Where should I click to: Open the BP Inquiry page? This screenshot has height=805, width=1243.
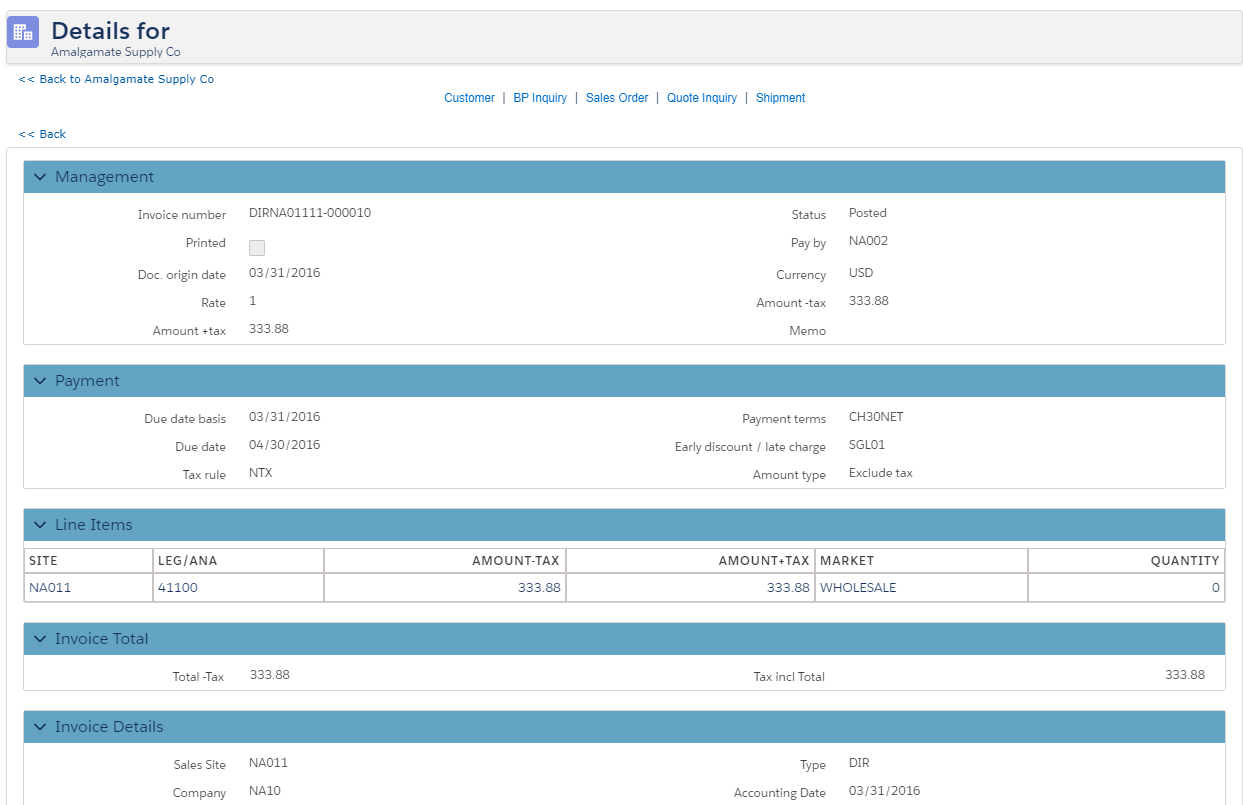click(x=540, y=98)
